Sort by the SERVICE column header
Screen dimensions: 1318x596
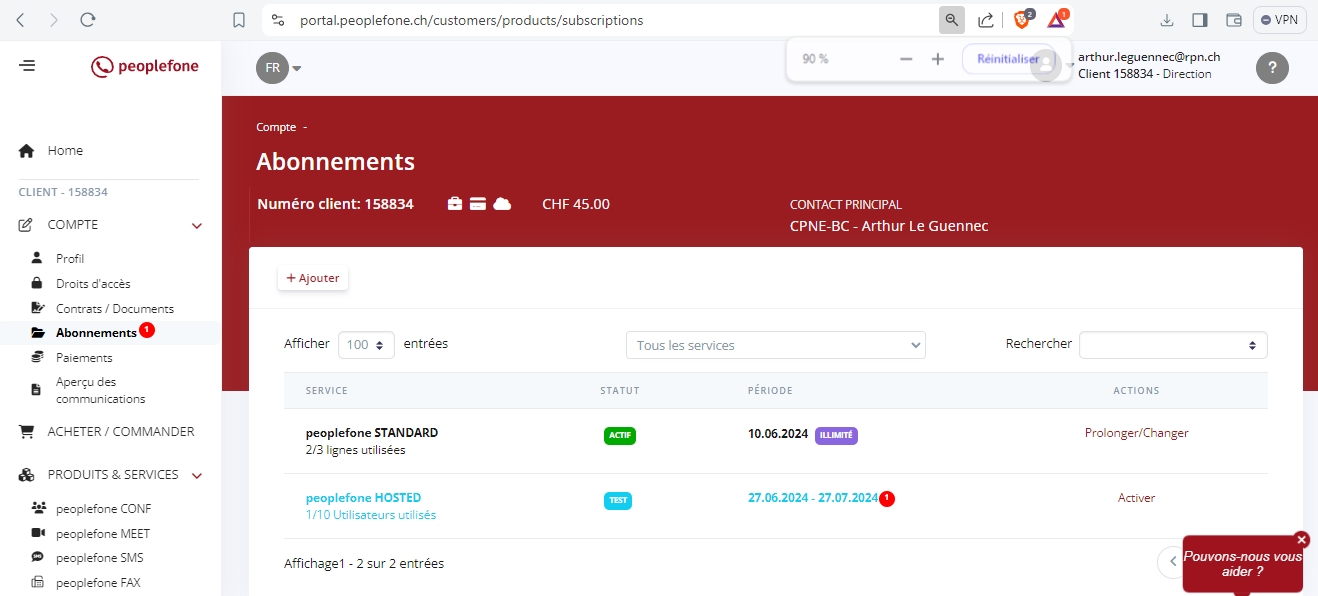(x=327, y=391)
